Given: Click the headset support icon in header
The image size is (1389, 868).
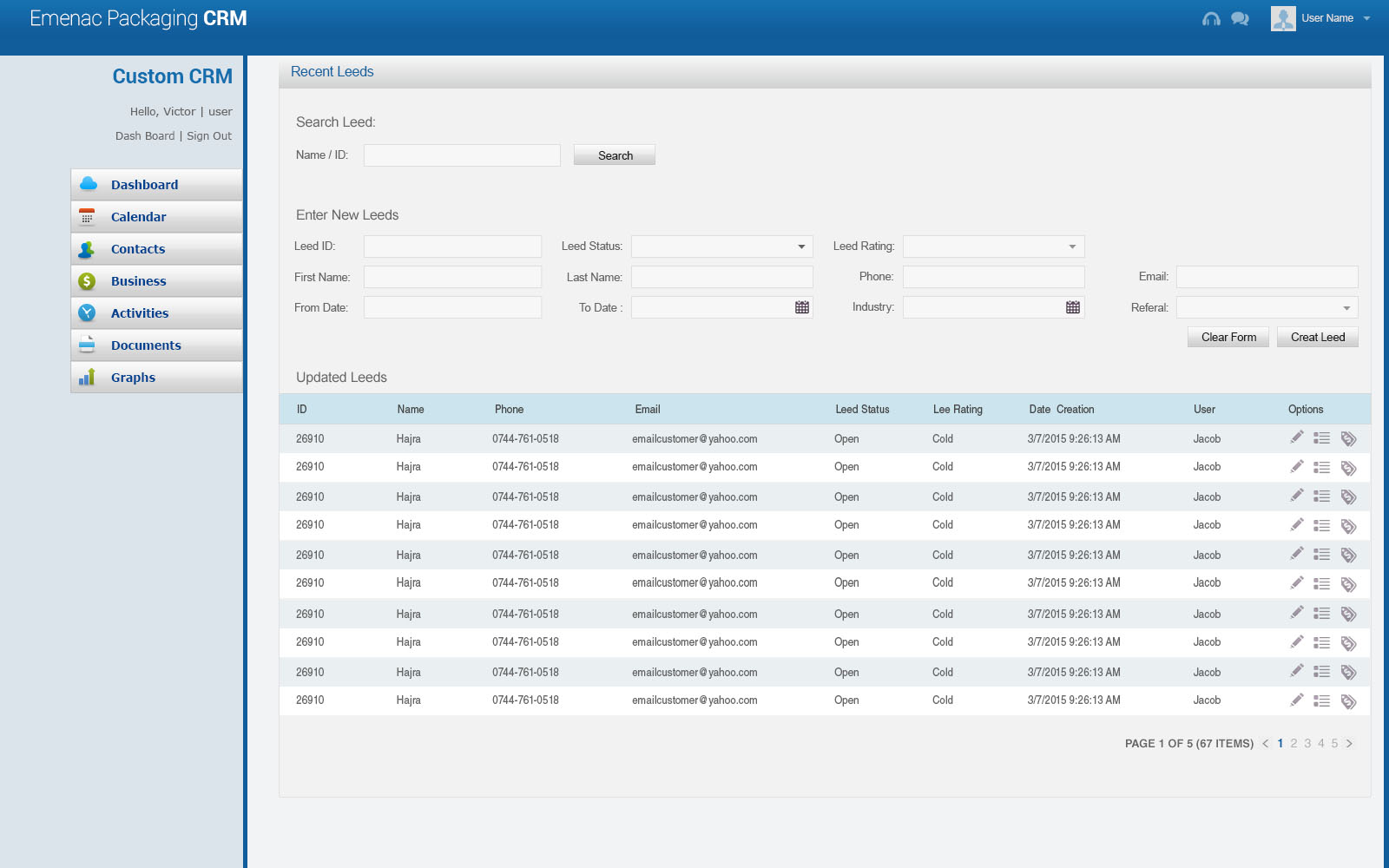Looking at the screenshot, I should pyautogui.click(x=1211, y=19).
